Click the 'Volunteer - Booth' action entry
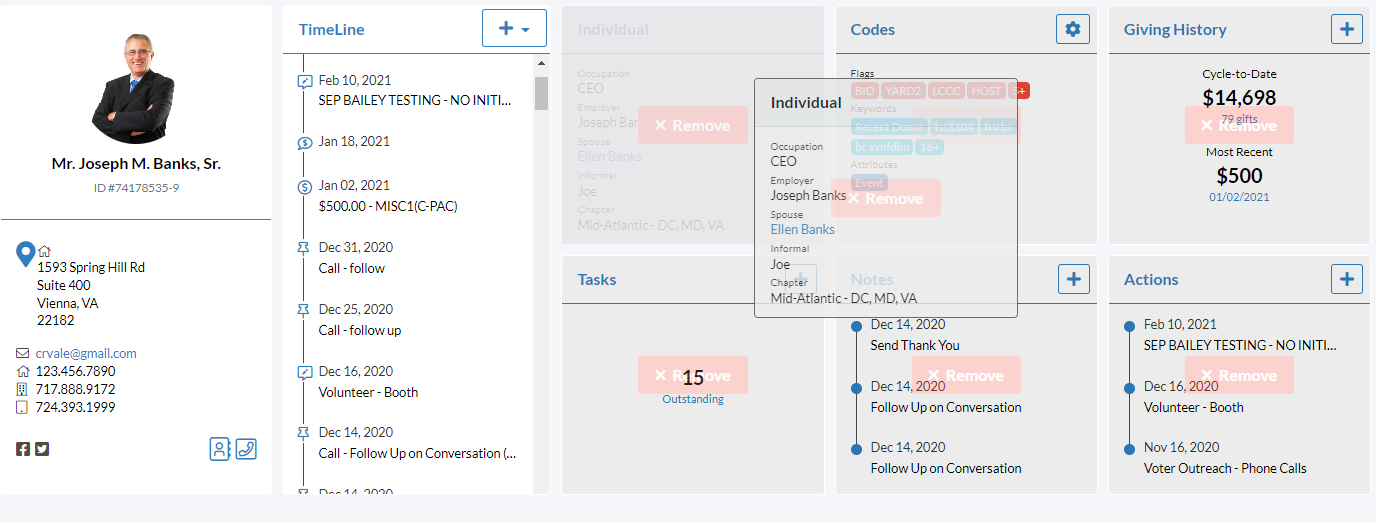 tap(1194, 407)
